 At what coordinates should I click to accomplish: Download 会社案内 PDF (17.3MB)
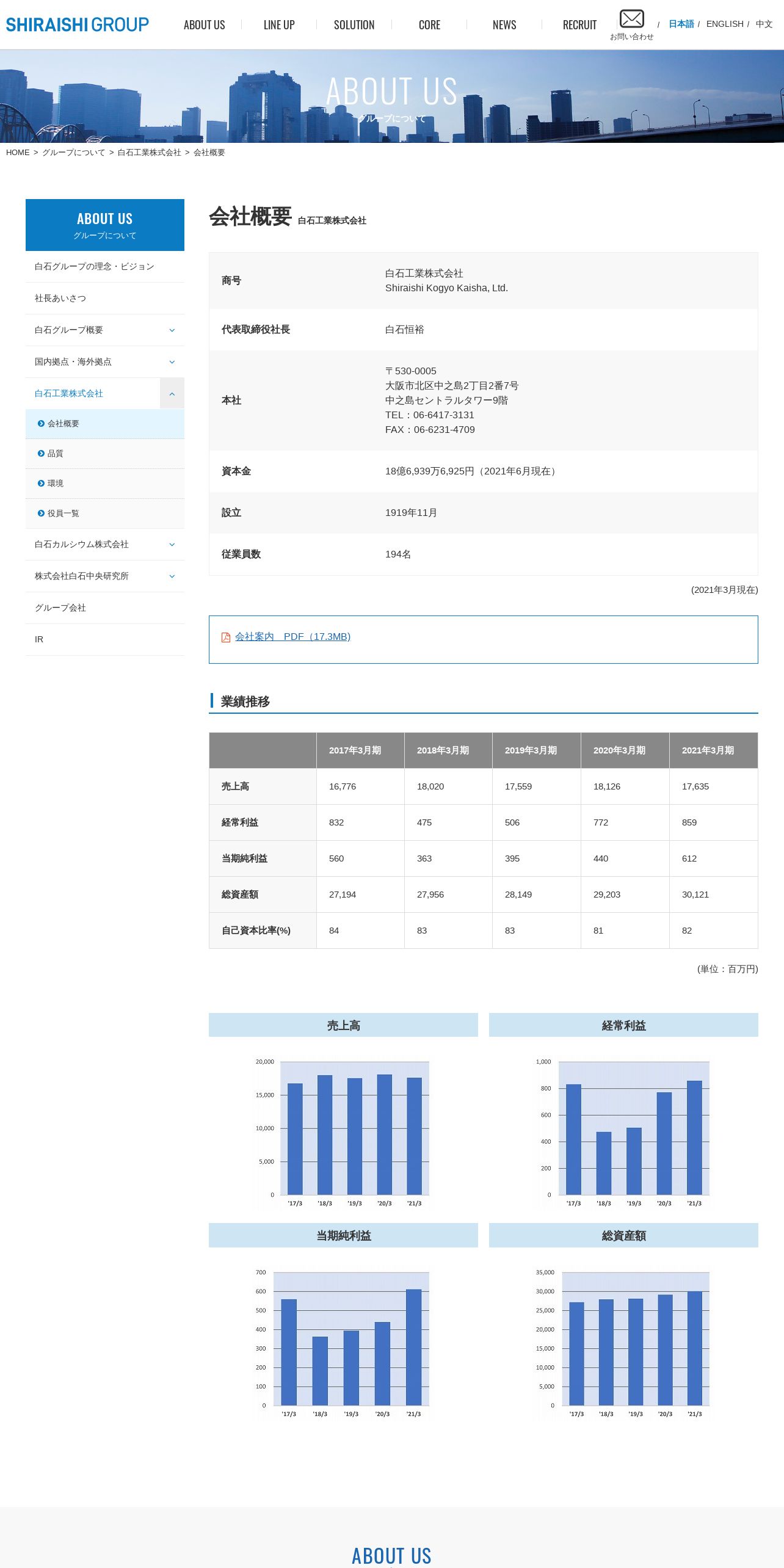(x=292, y=637)
